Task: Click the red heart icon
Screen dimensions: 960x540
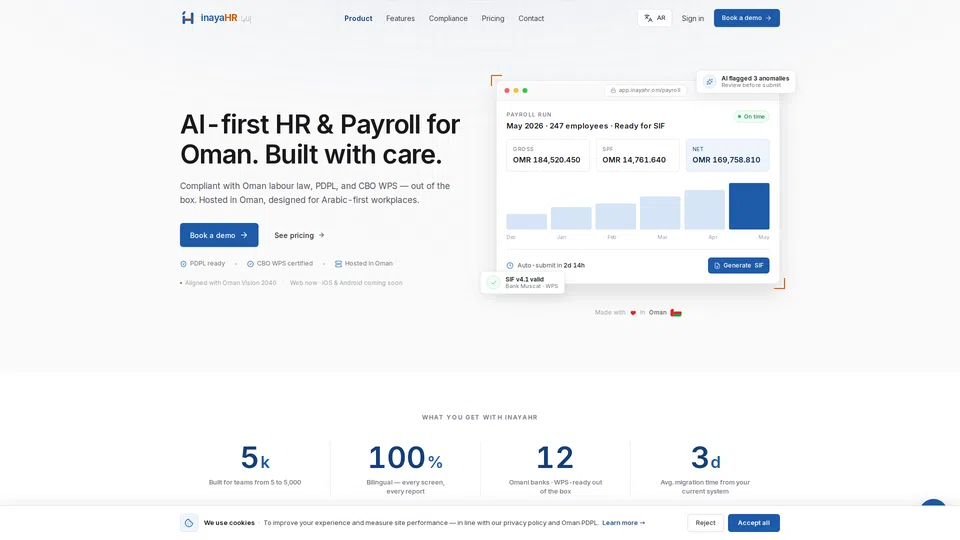Action: click(633, 313)
